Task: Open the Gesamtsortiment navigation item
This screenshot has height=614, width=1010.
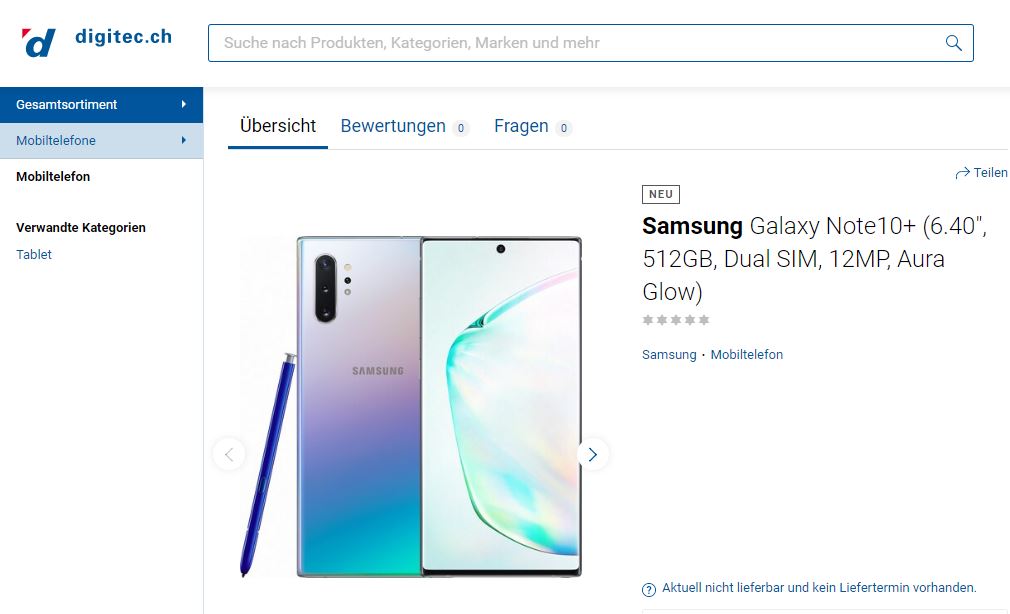Action: pyautogui.click(x=101, y=104)
